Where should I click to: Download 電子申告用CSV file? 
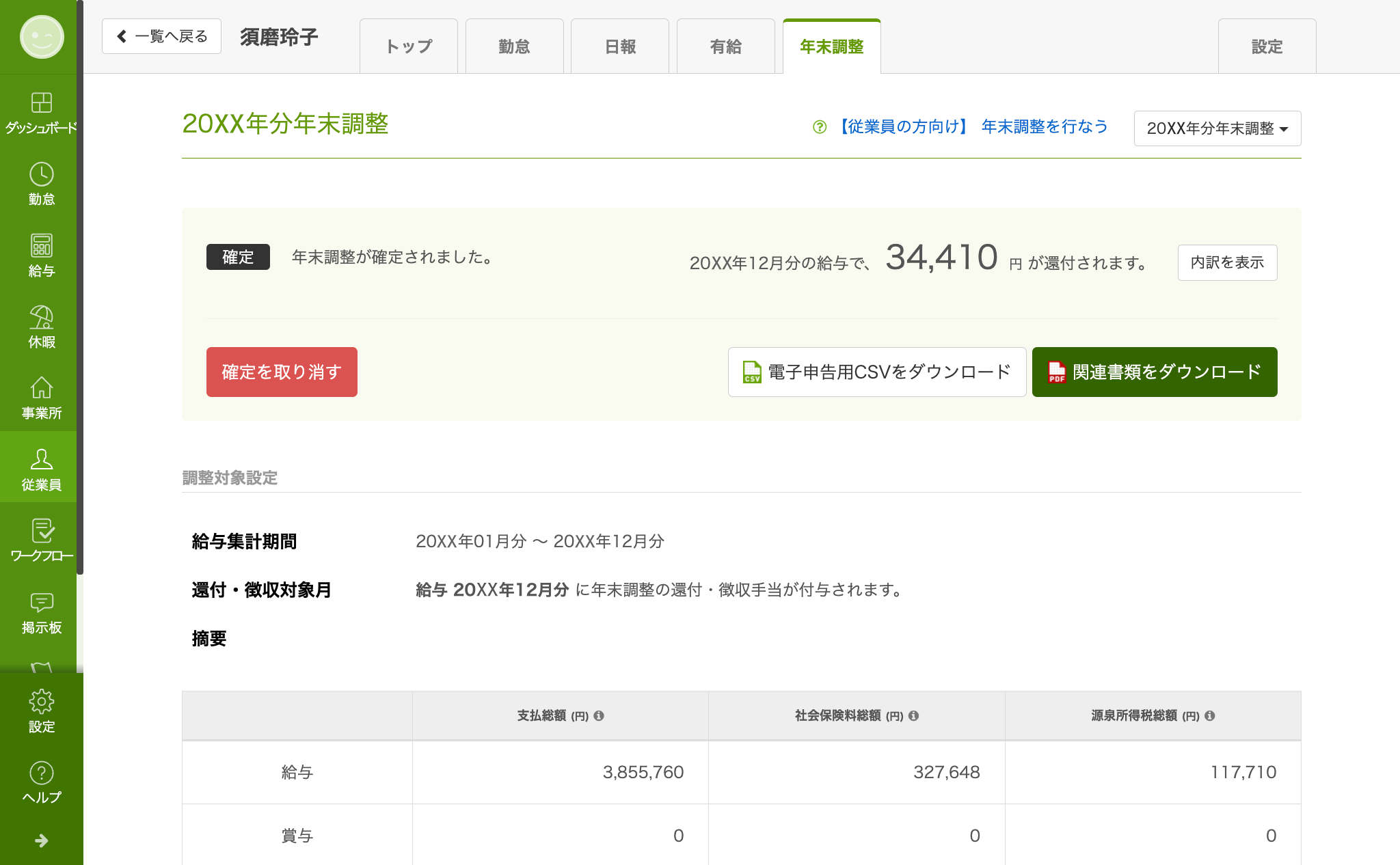pos(877,372)
